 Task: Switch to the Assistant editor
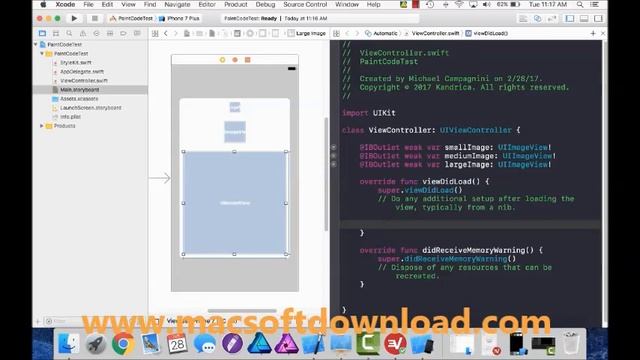pyautogui.click(x=538, y=19)
